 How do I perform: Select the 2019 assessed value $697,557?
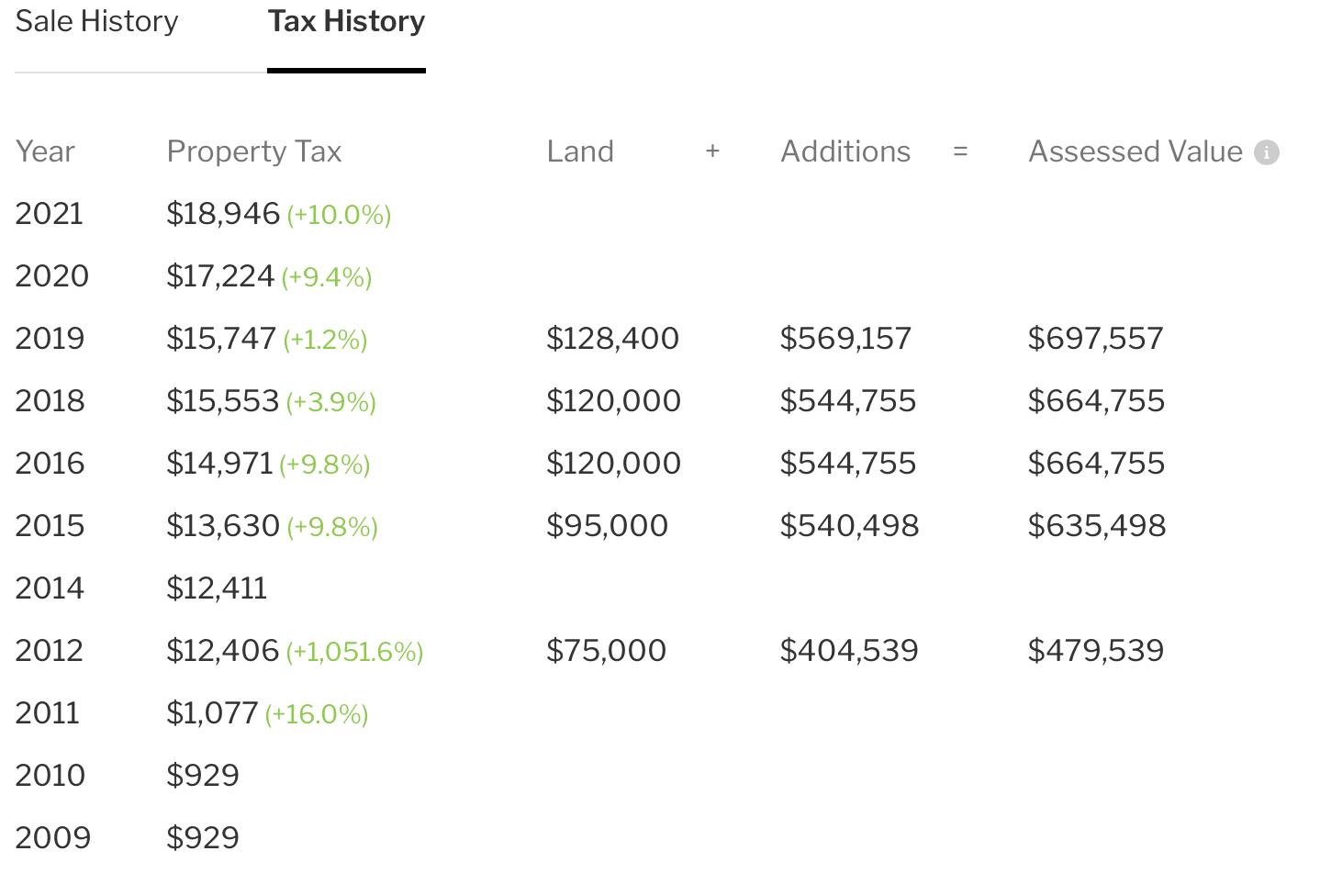[1096, 339]
